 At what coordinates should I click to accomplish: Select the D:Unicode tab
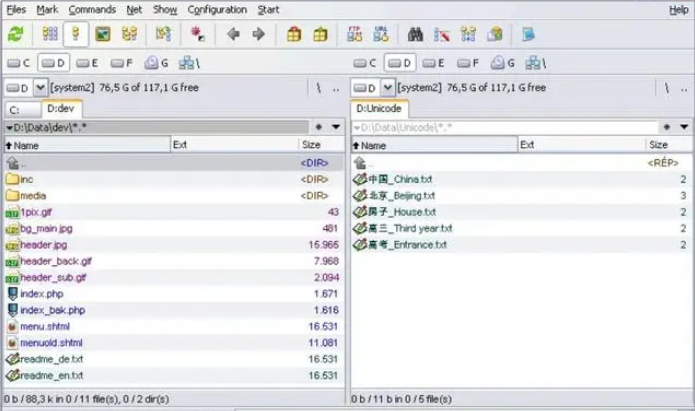point(379,109)
